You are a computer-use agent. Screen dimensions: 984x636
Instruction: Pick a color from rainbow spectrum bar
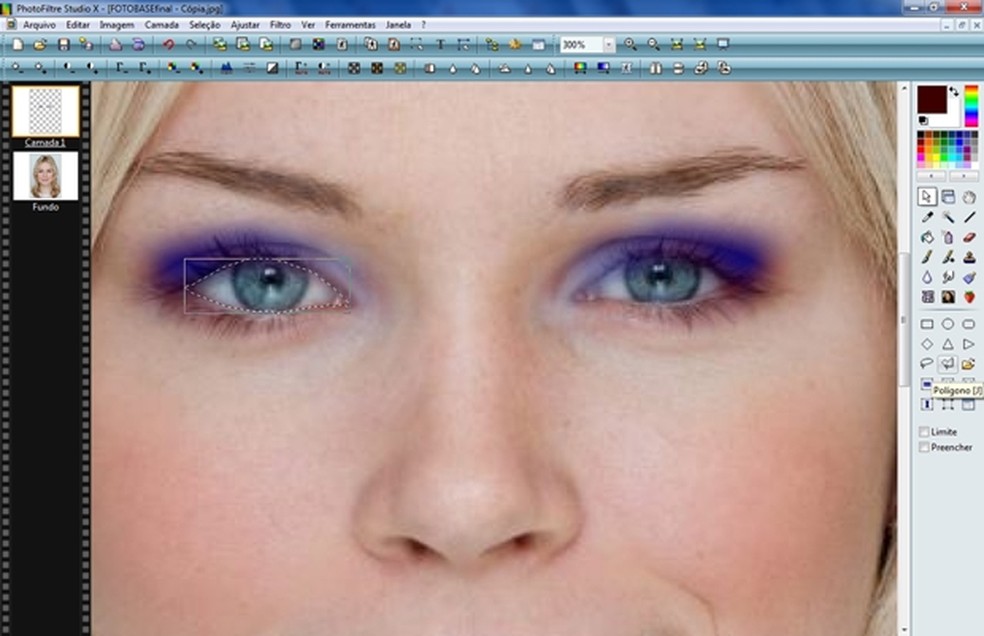(x=971, y=106)
